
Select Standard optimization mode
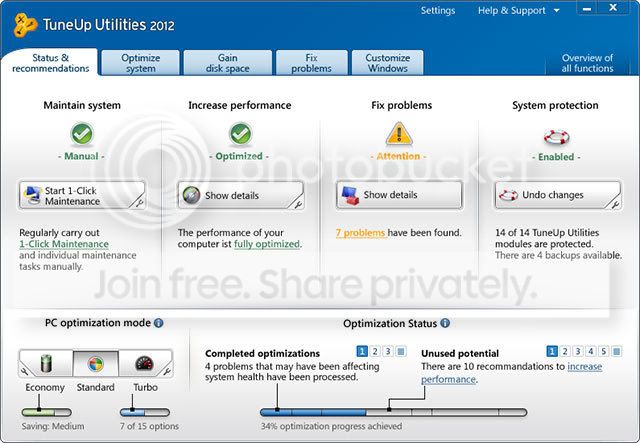pos(96,363)
